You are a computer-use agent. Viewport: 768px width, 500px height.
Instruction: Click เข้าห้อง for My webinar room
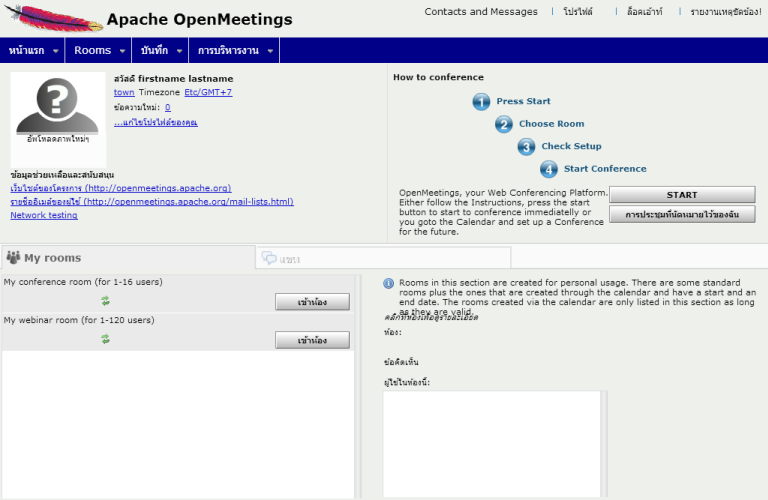[x=312, y=340]
